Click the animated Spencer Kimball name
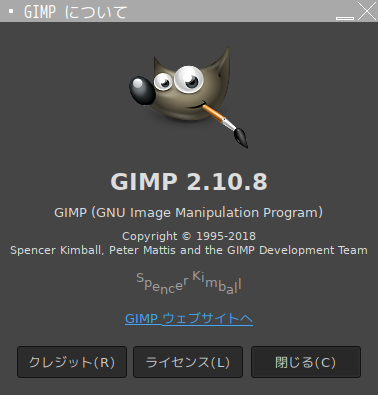Screen dimensions: 378x395 pos(189,283)
